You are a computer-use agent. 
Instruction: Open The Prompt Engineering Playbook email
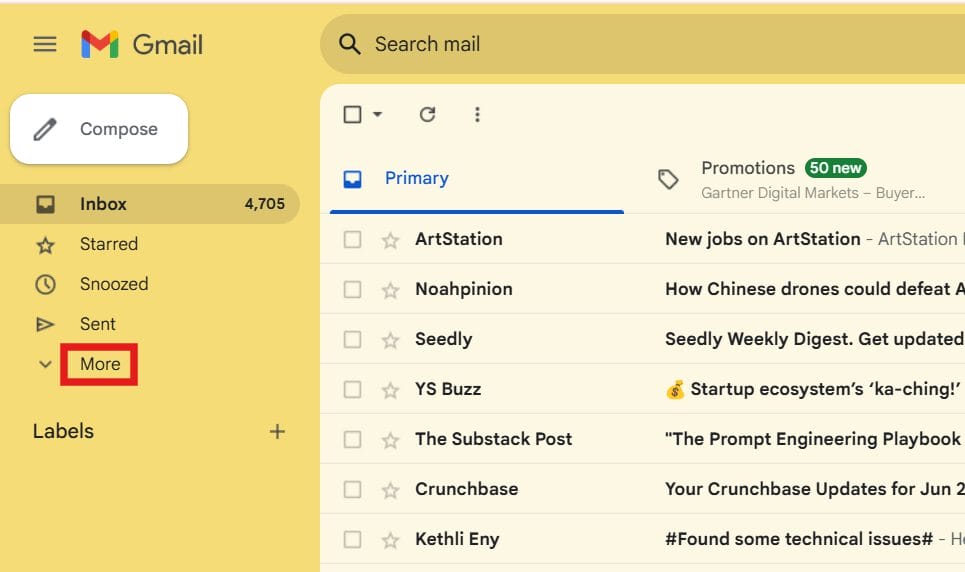coord(814,439)
